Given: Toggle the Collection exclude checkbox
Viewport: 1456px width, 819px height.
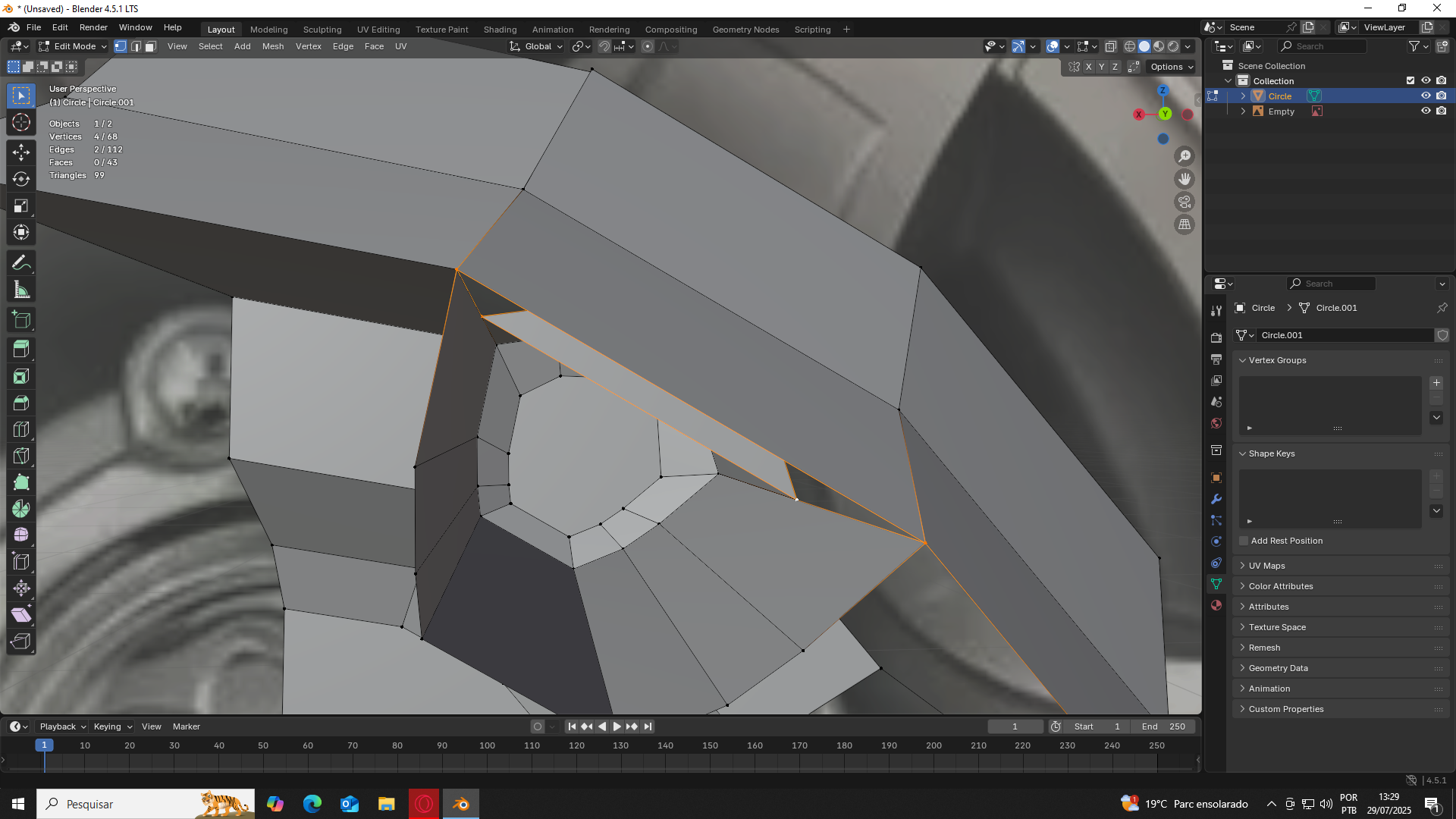Looking at the screenshot, I should (x=1410, y=81).
